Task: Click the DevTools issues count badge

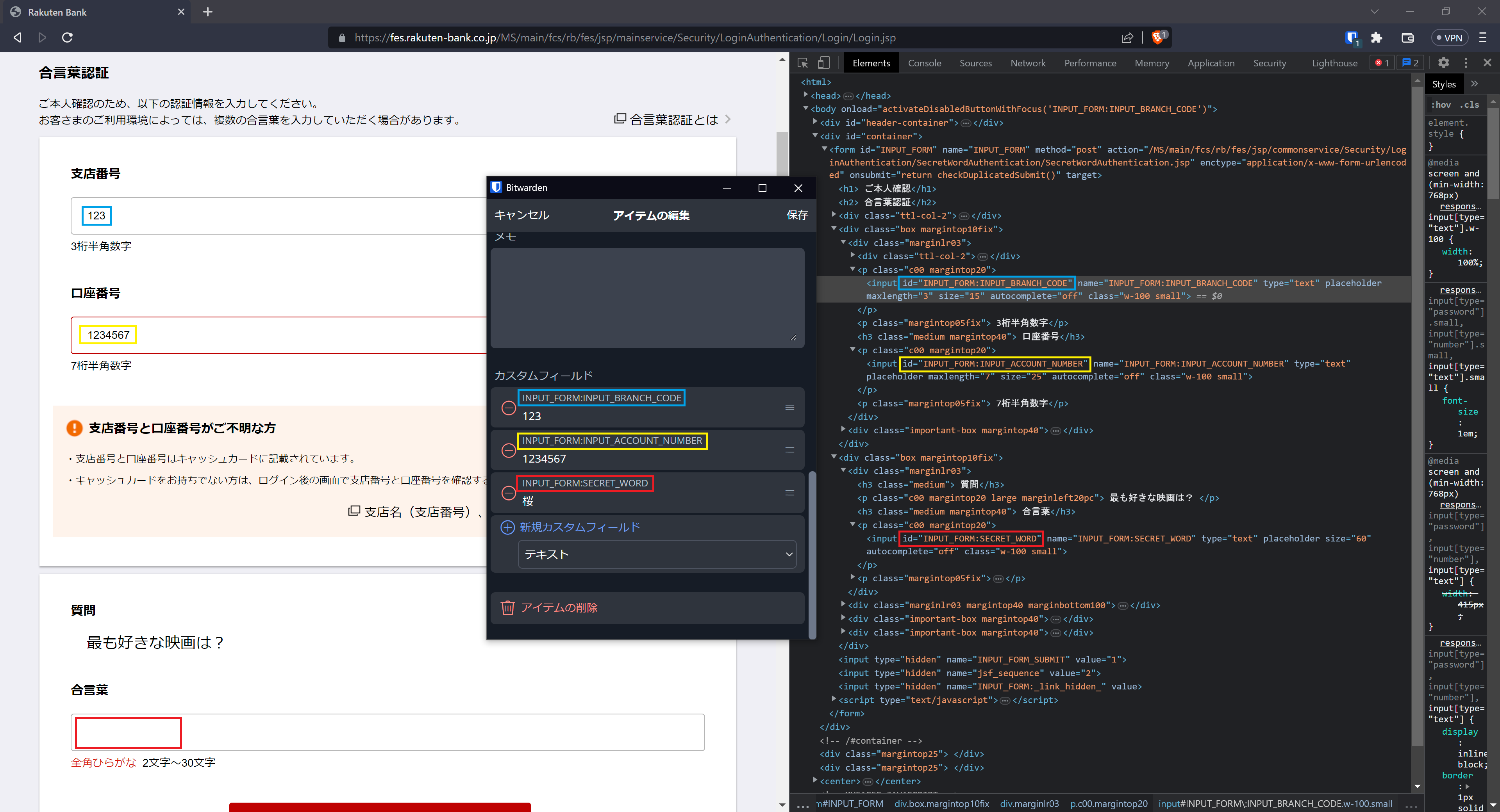Action: click(1410, 62)
